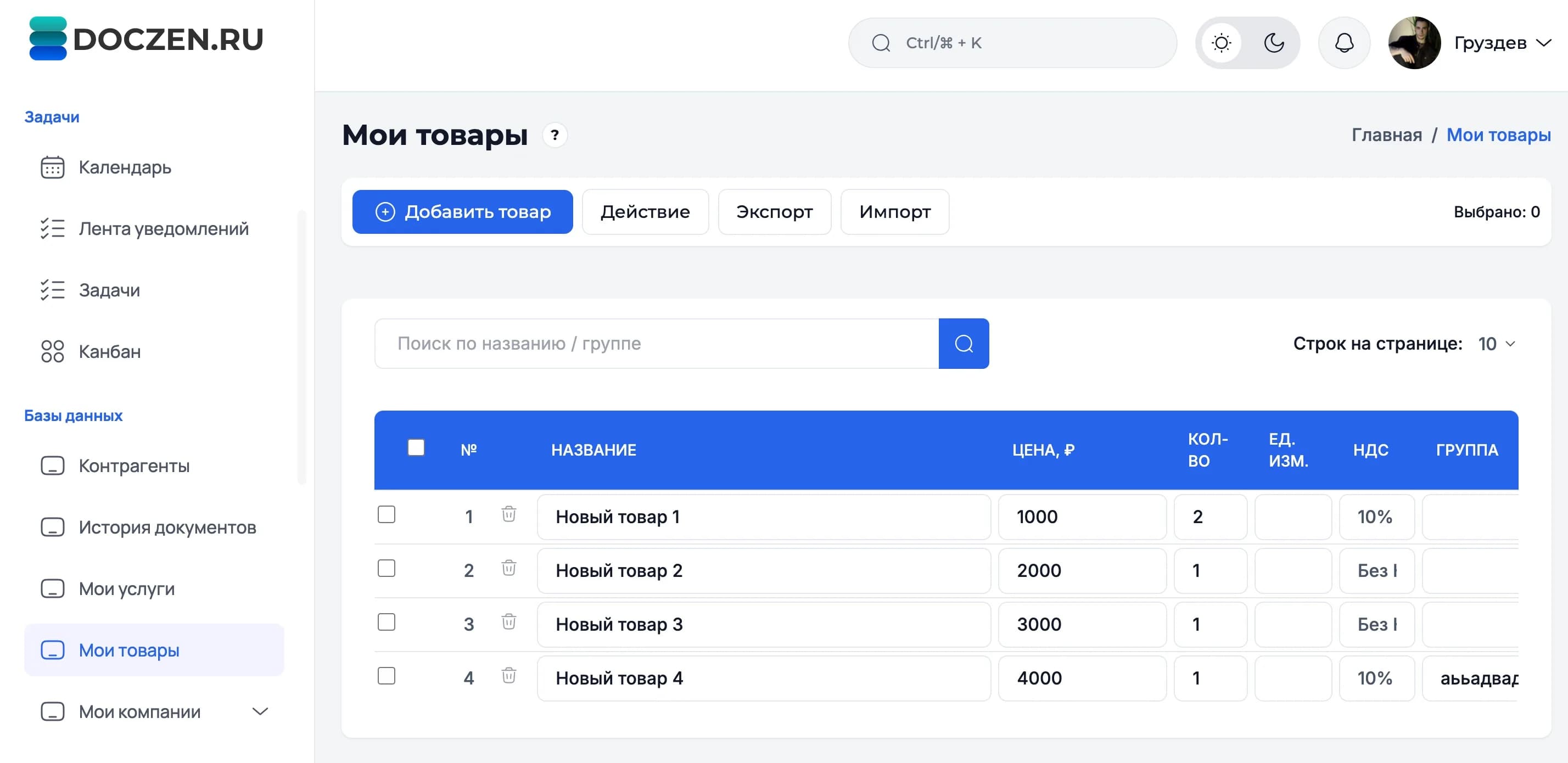Image resolution: width=1568 pixels, height=763 pixels.
Task: Click the Лента уведомлений list icon
Action: 52,229
